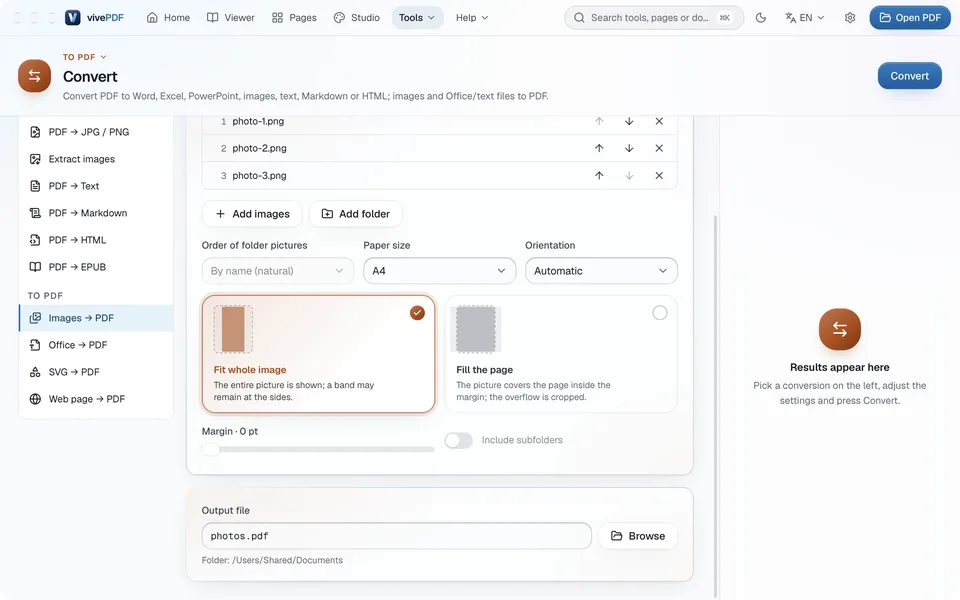Click the blue Convert button
Screen dimensions: 960x600
tap(909, 76)
